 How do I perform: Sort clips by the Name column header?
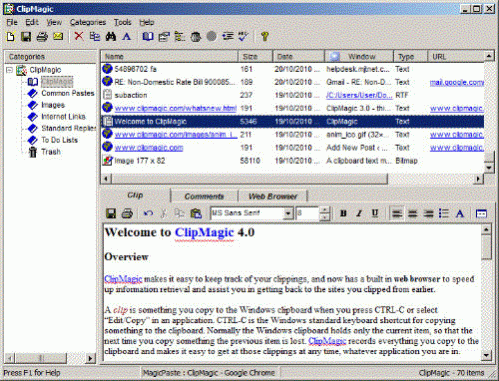click(169, 56)
